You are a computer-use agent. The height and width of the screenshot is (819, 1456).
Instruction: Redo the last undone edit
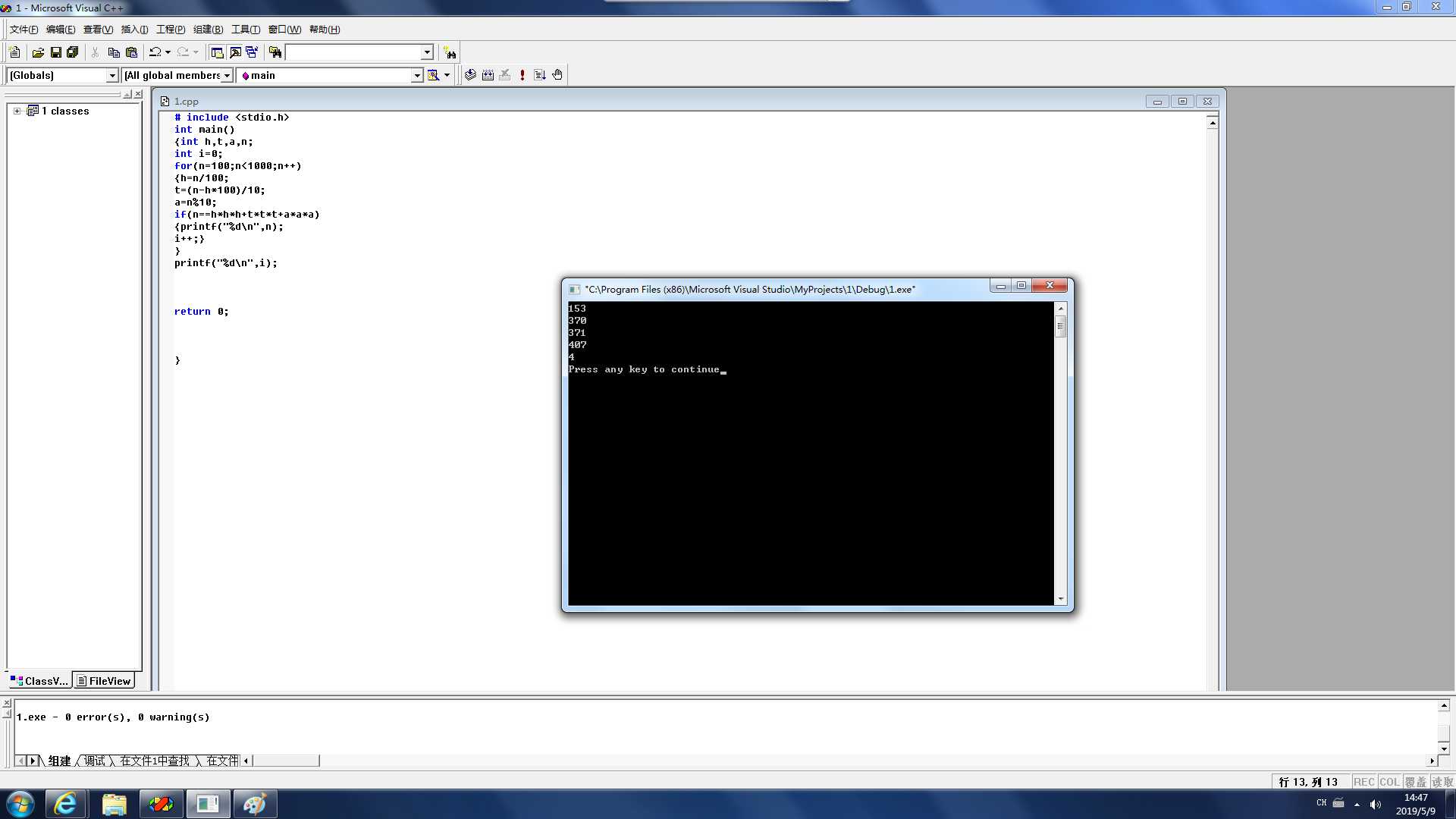184,52
